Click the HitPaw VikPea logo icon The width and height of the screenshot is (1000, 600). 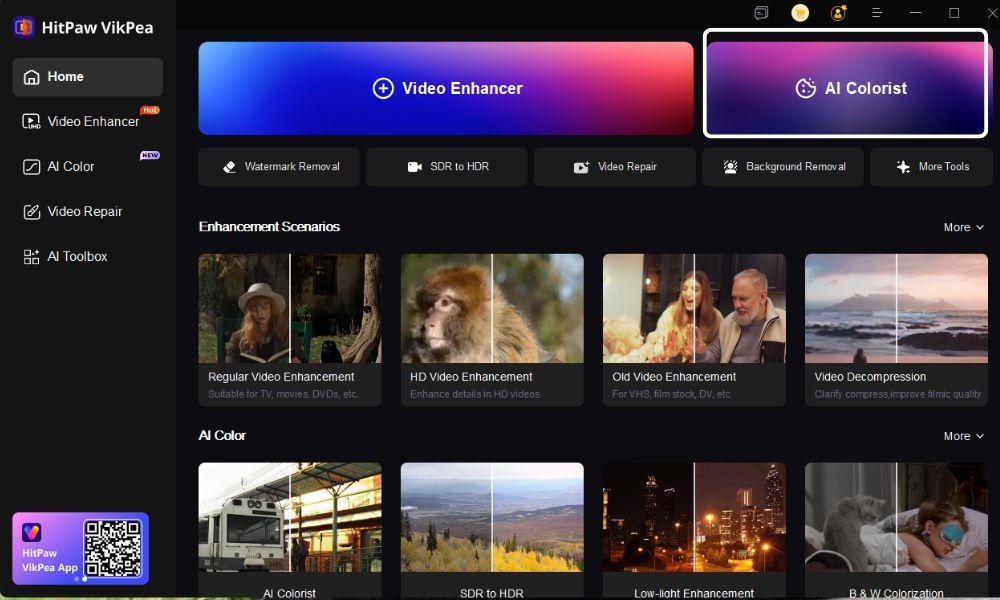24,27
